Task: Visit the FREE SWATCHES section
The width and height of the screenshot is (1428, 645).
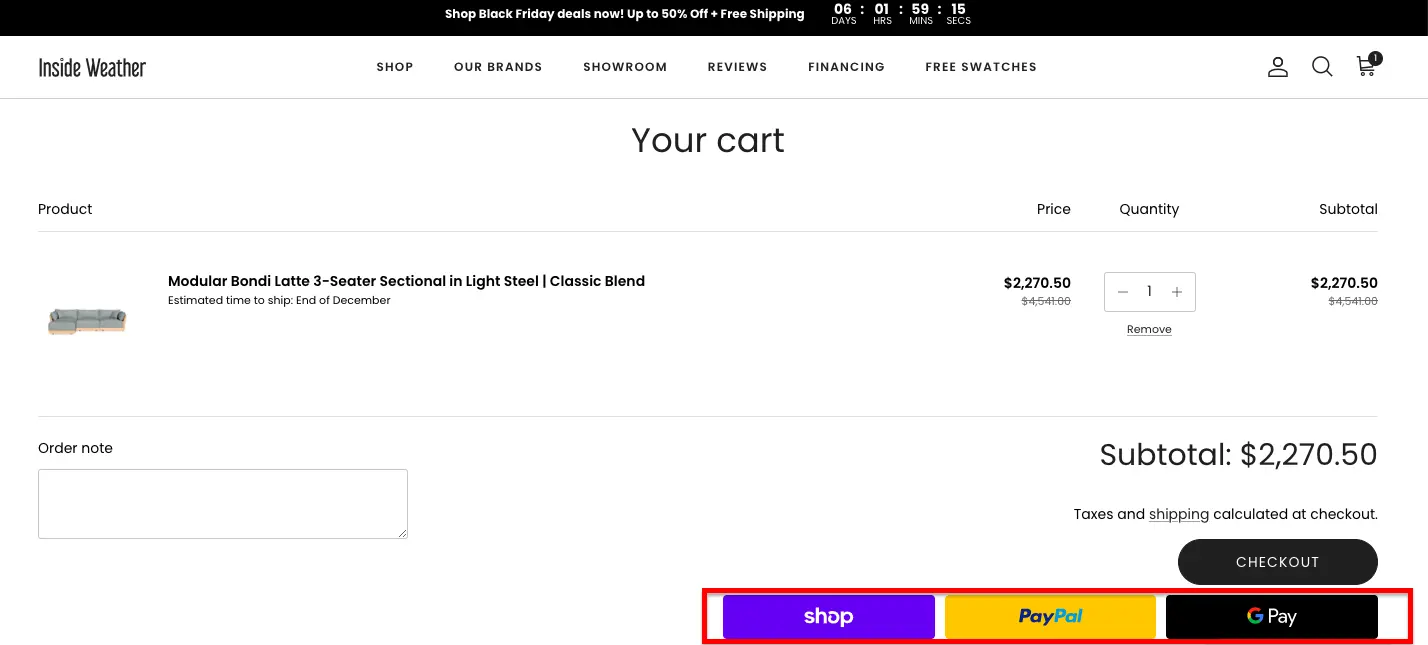Action: [981, 67]
